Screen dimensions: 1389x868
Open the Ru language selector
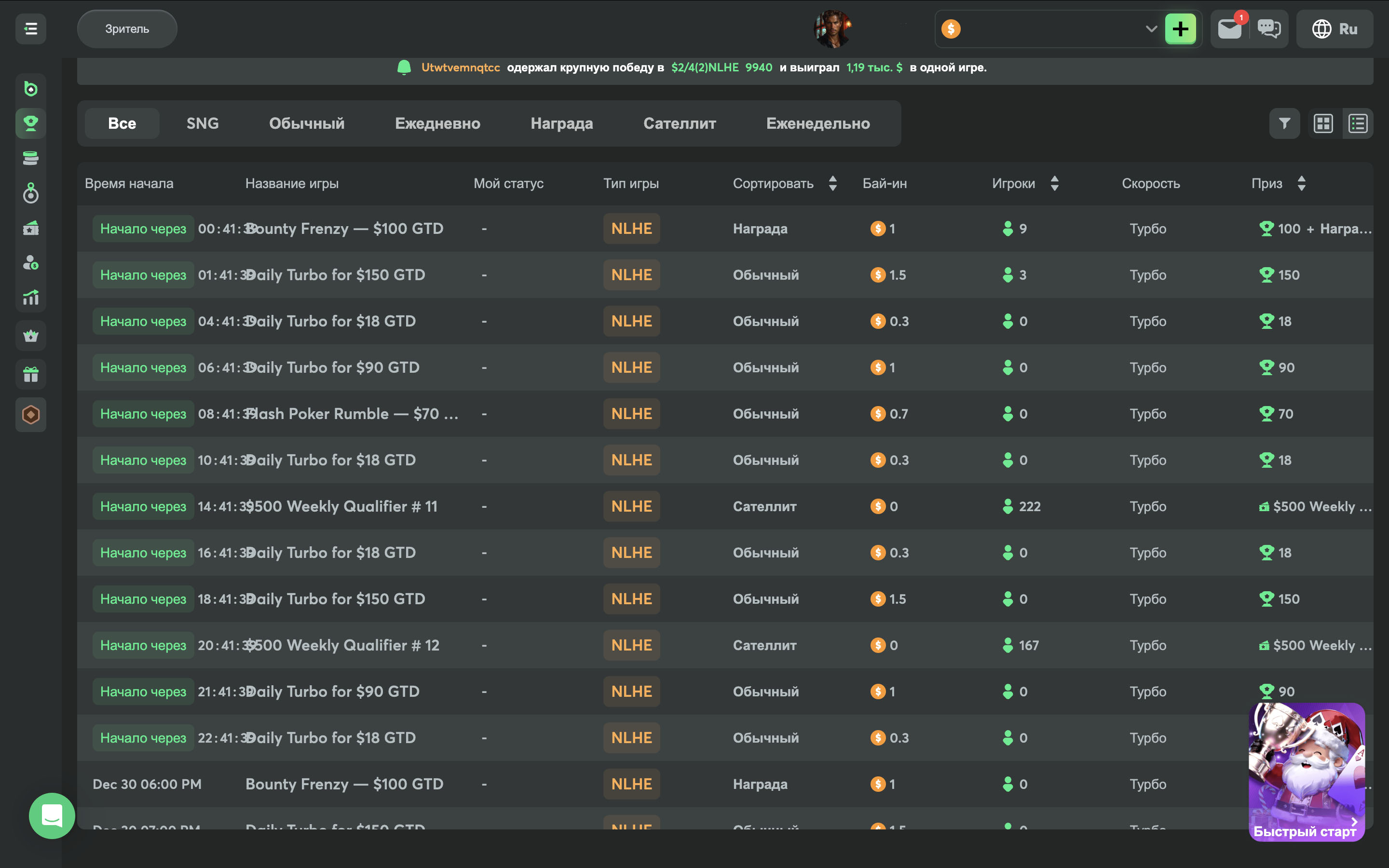coord(1335,29)
